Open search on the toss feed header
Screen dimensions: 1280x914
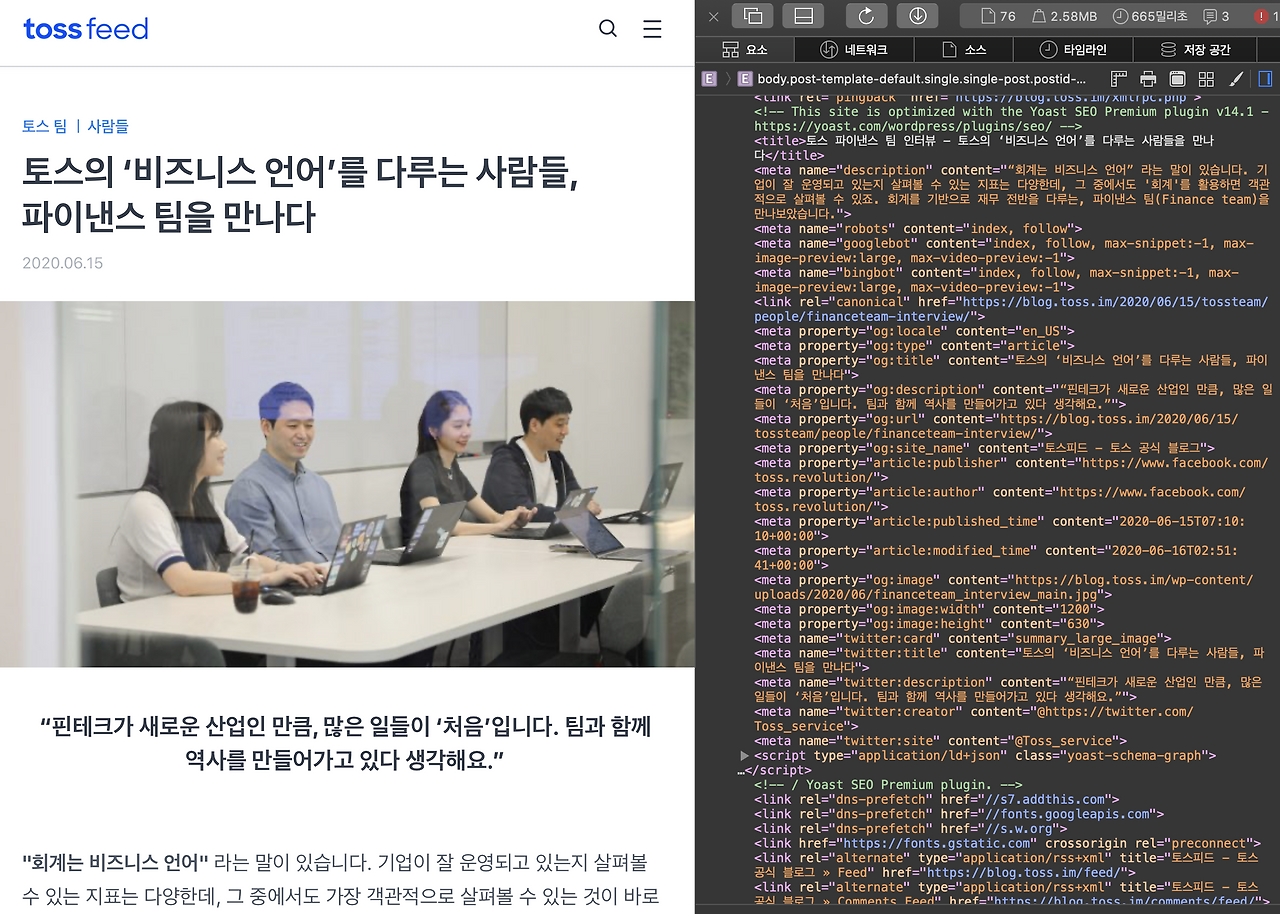(607, 29)
